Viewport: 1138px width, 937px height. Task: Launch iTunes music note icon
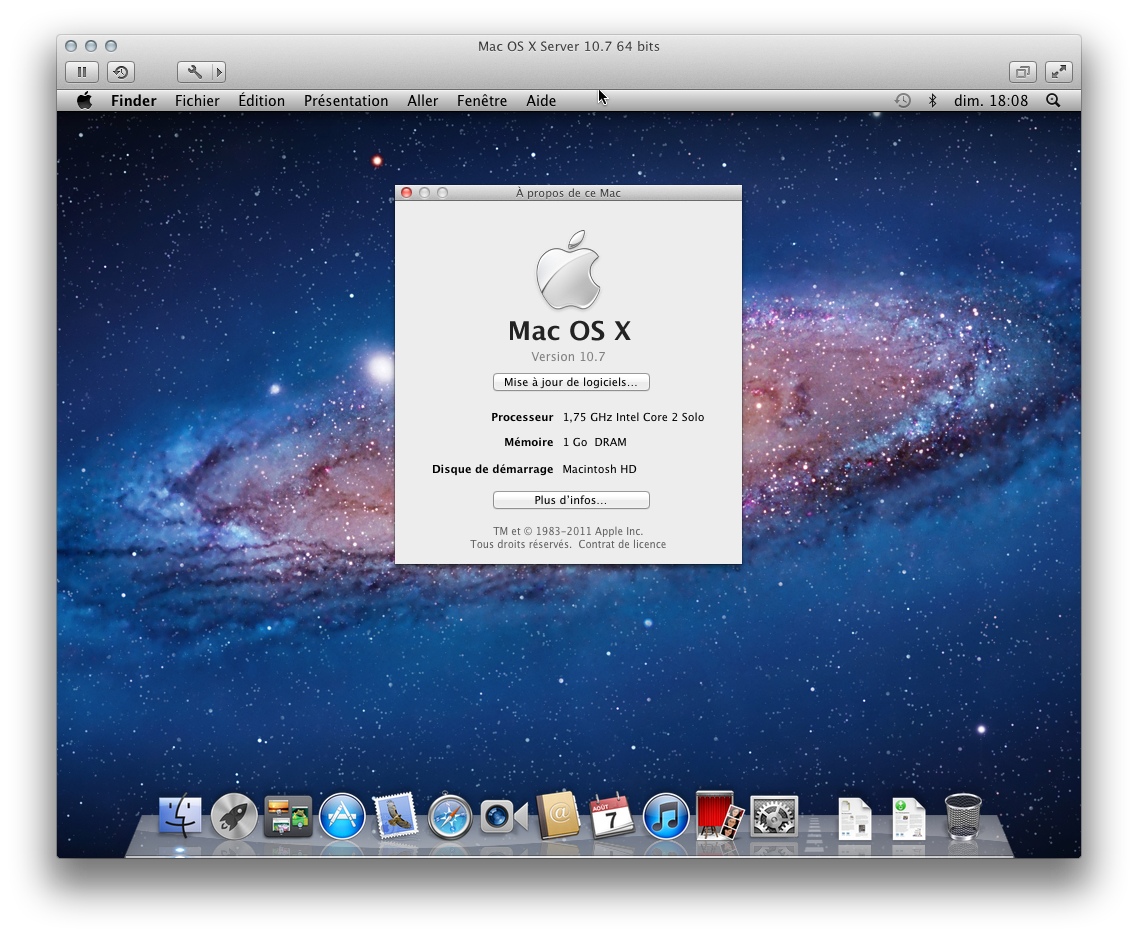[x=666, y=816]
